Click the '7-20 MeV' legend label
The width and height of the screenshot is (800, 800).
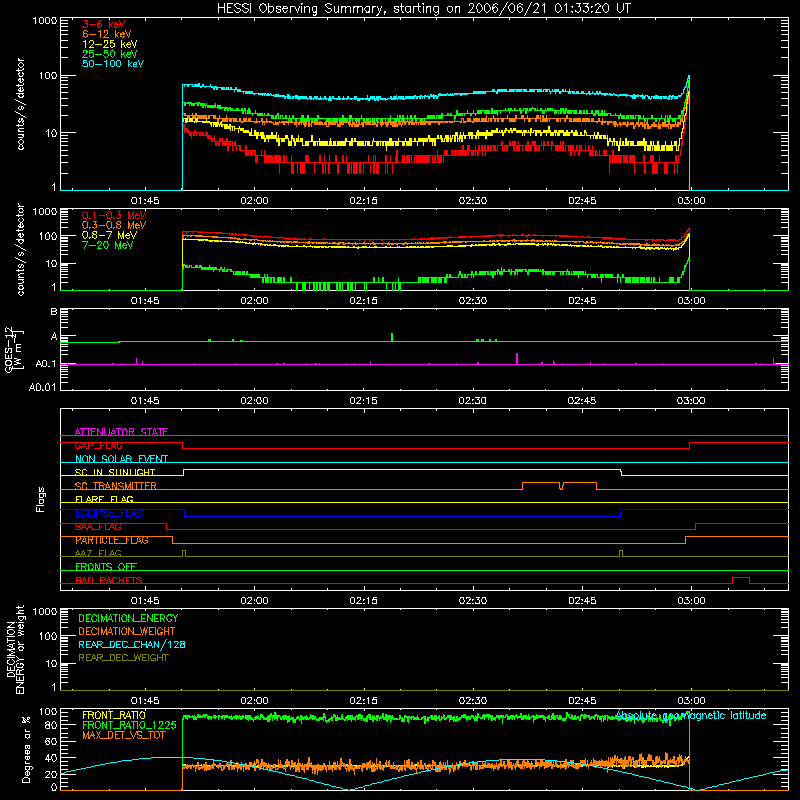click(x=107, y=245)
